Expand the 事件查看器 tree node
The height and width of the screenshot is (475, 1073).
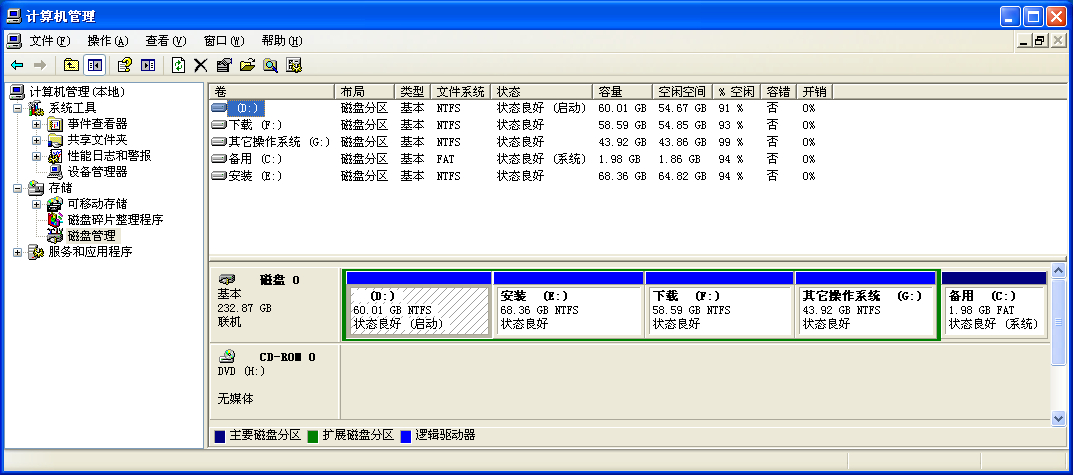[x=36, y=124]
